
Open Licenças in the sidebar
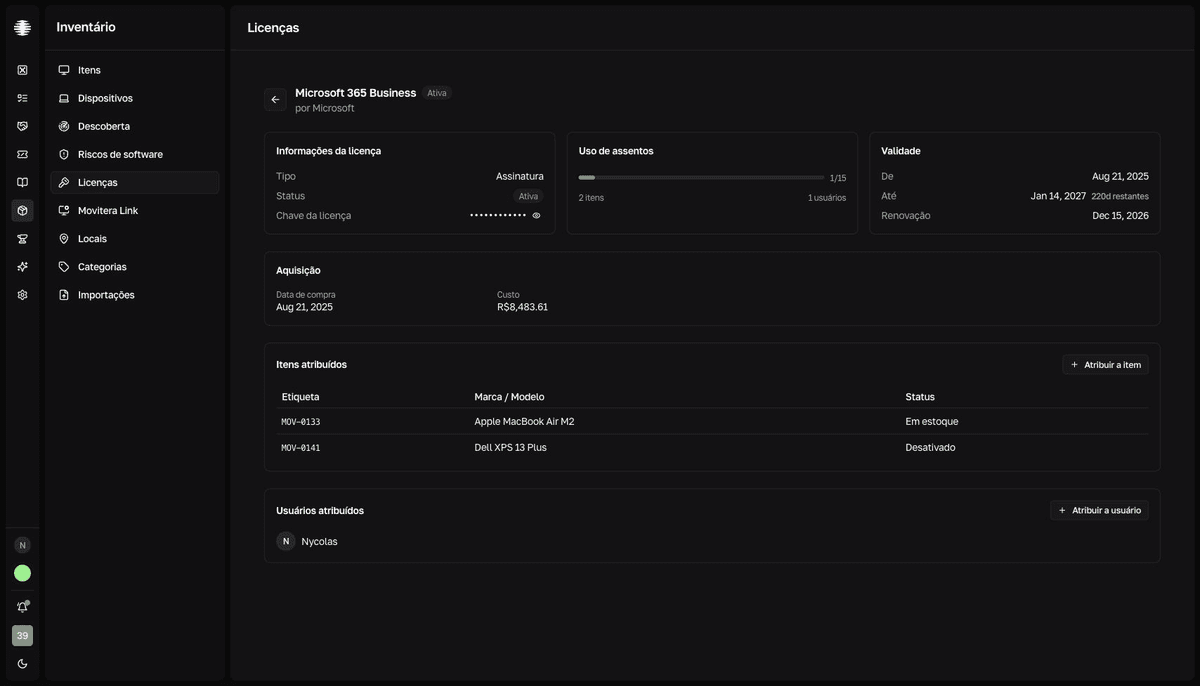135,182
